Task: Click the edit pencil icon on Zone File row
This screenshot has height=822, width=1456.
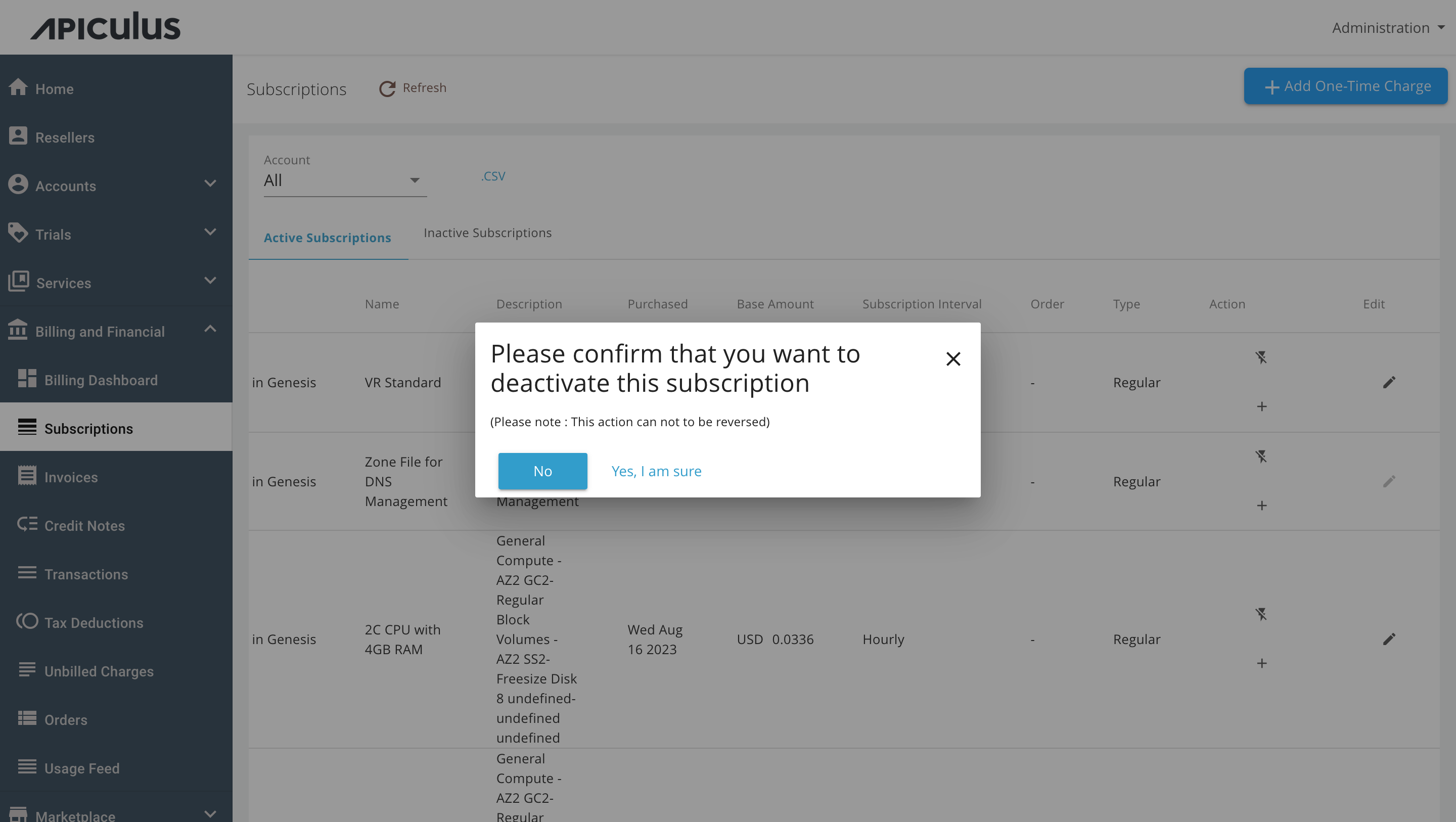Action: pos(1389,481)
